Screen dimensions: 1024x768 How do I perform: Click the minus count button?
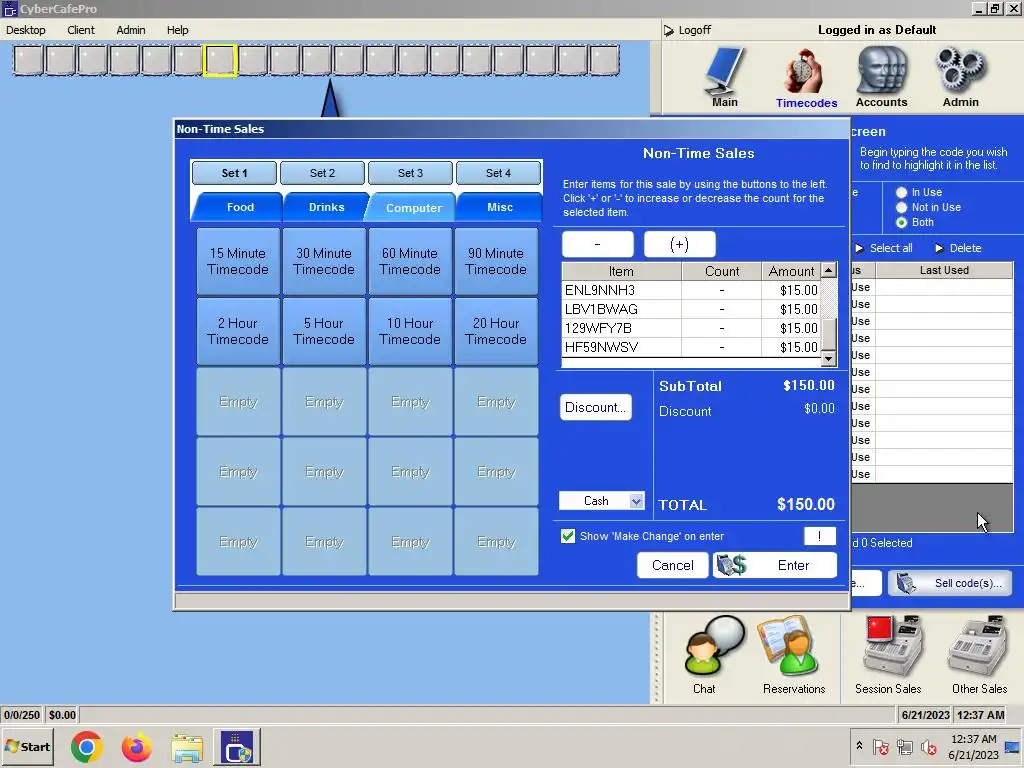[x=598, y=244]
